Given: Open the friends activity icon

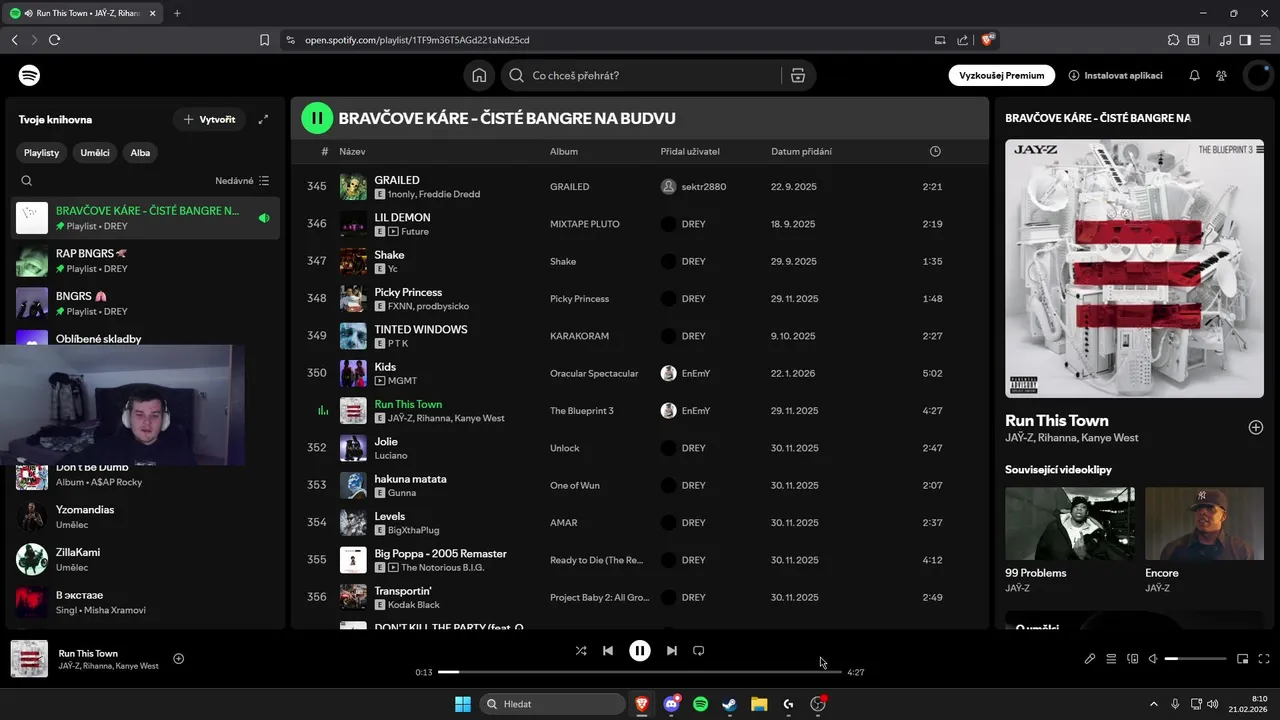Looking at the screenshot, I should click(x=1221, y=75).
